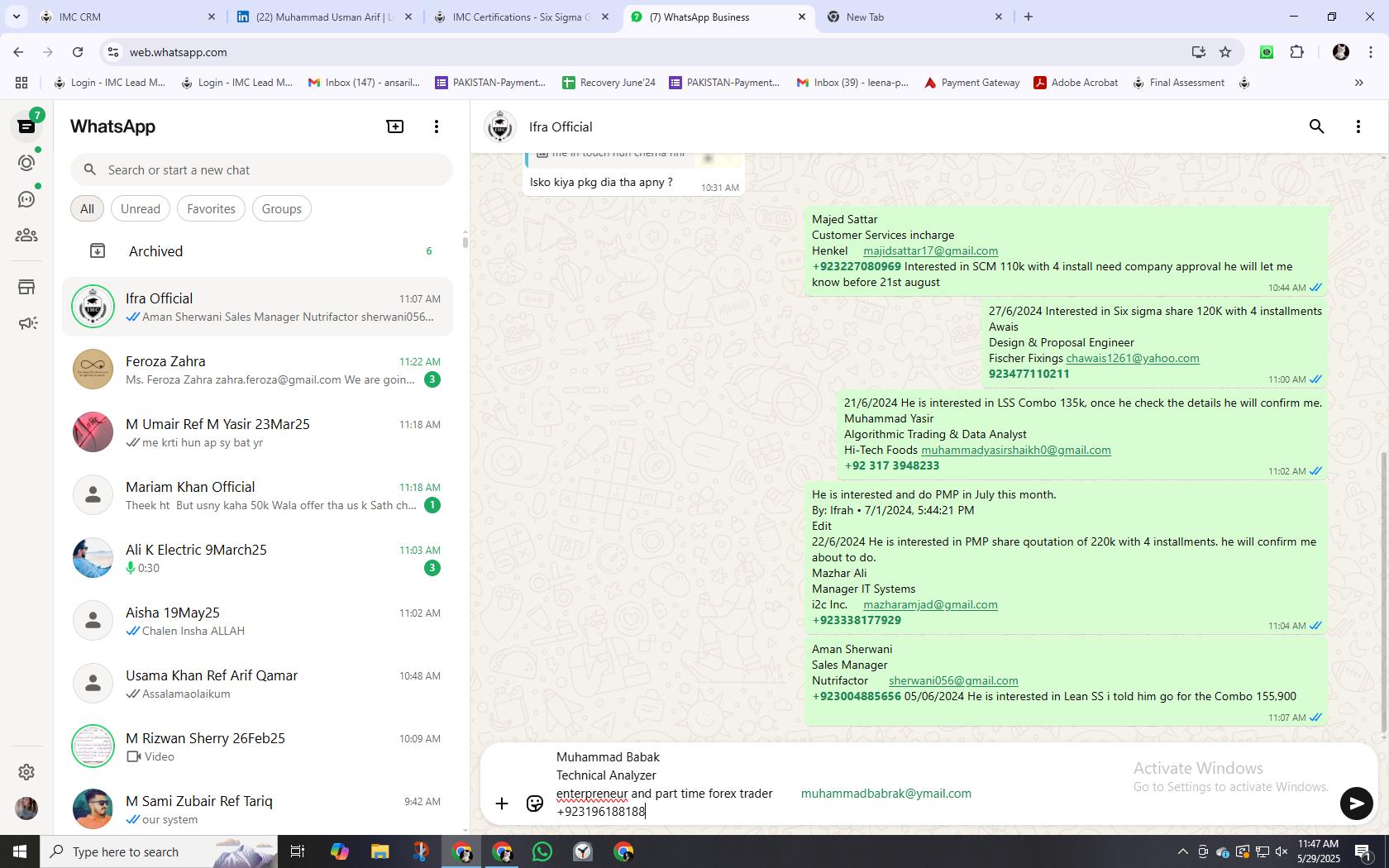Viewport: 1389px width, 868px height.
Task: Open the volume icon in tray
Action: [x=1282, y=851]
